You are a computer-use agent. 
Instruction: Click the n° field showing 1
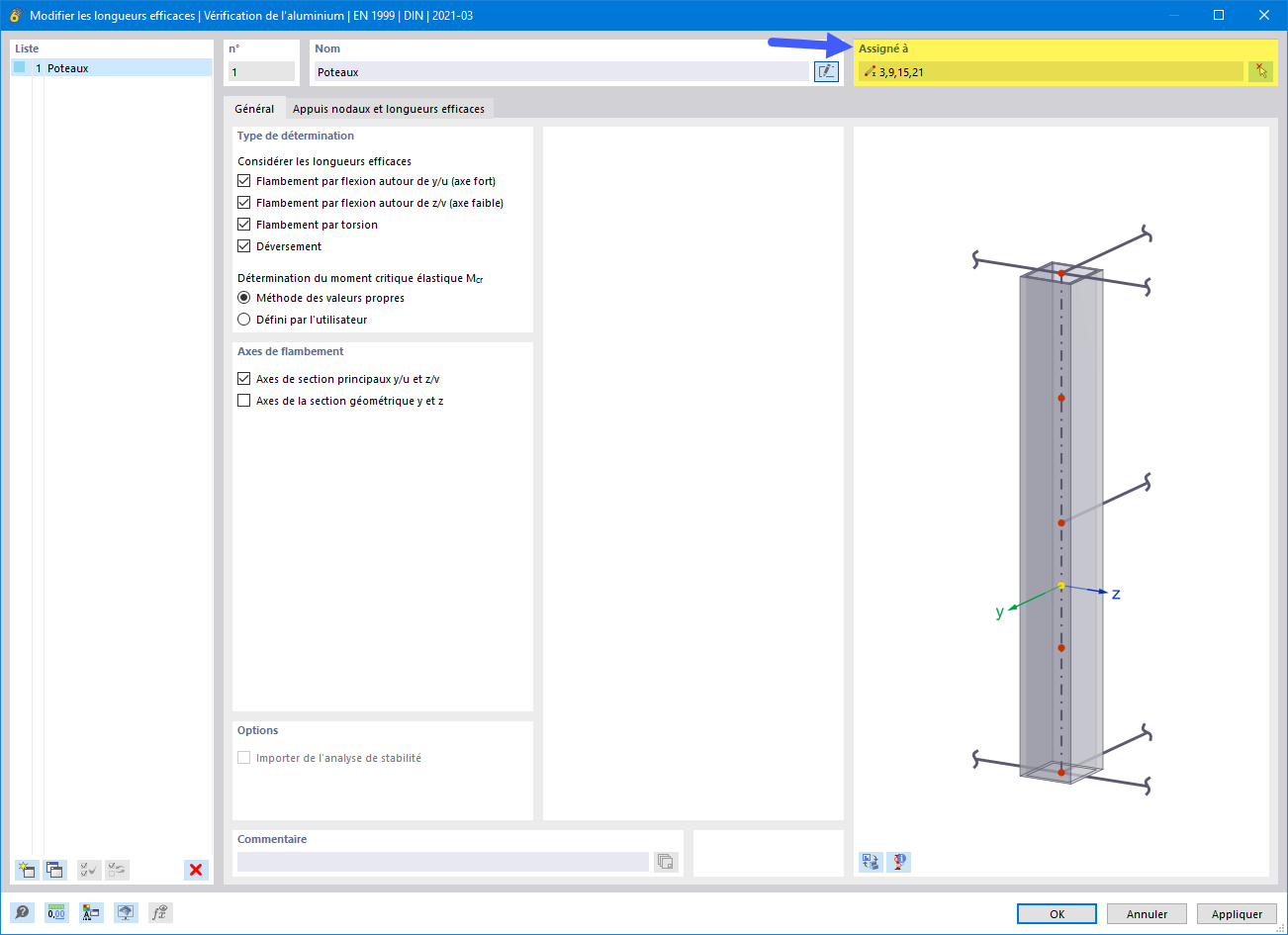point(261,71)
